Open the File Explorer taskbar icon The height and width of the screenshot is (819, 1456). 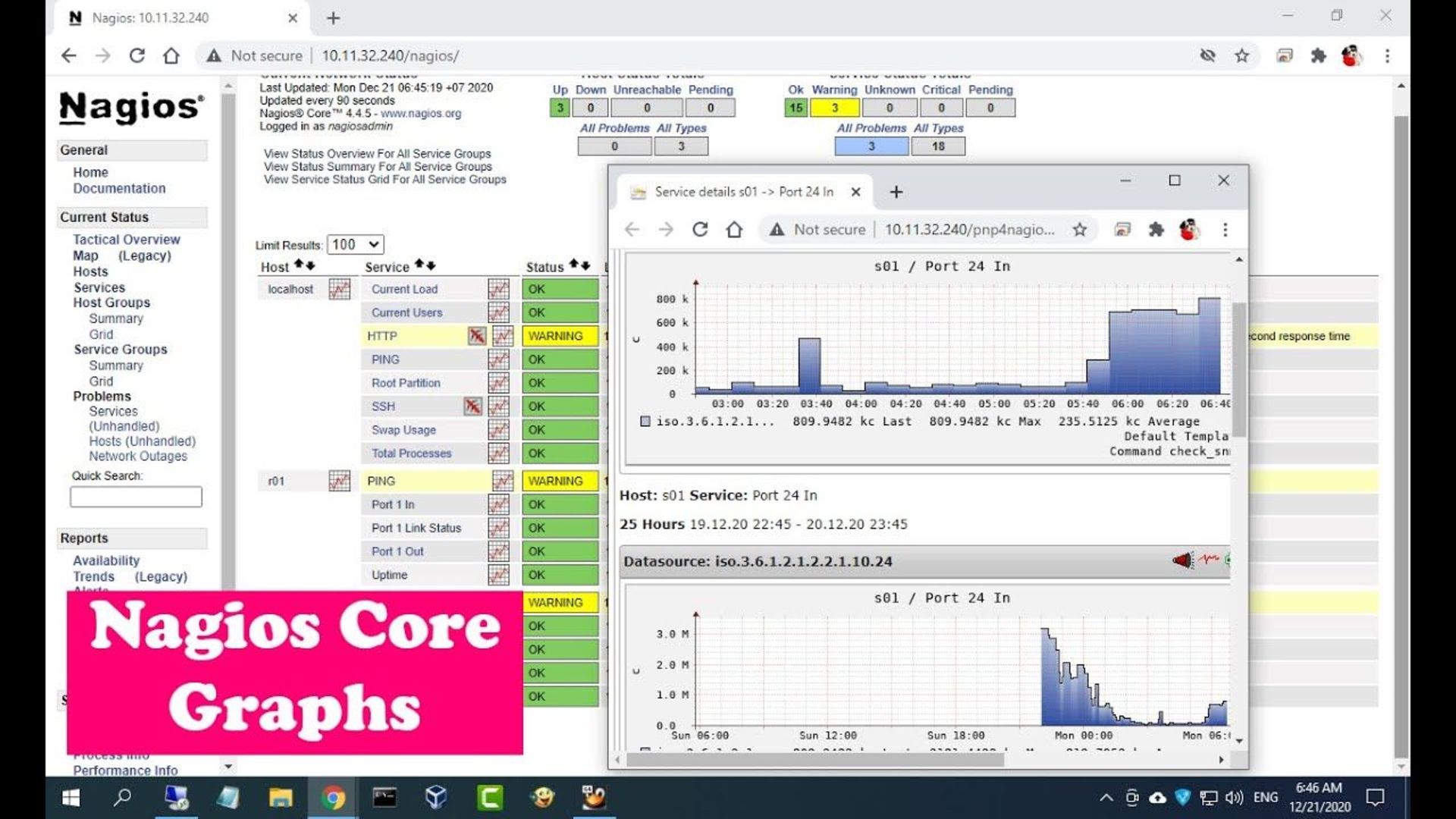coord(281,797)
